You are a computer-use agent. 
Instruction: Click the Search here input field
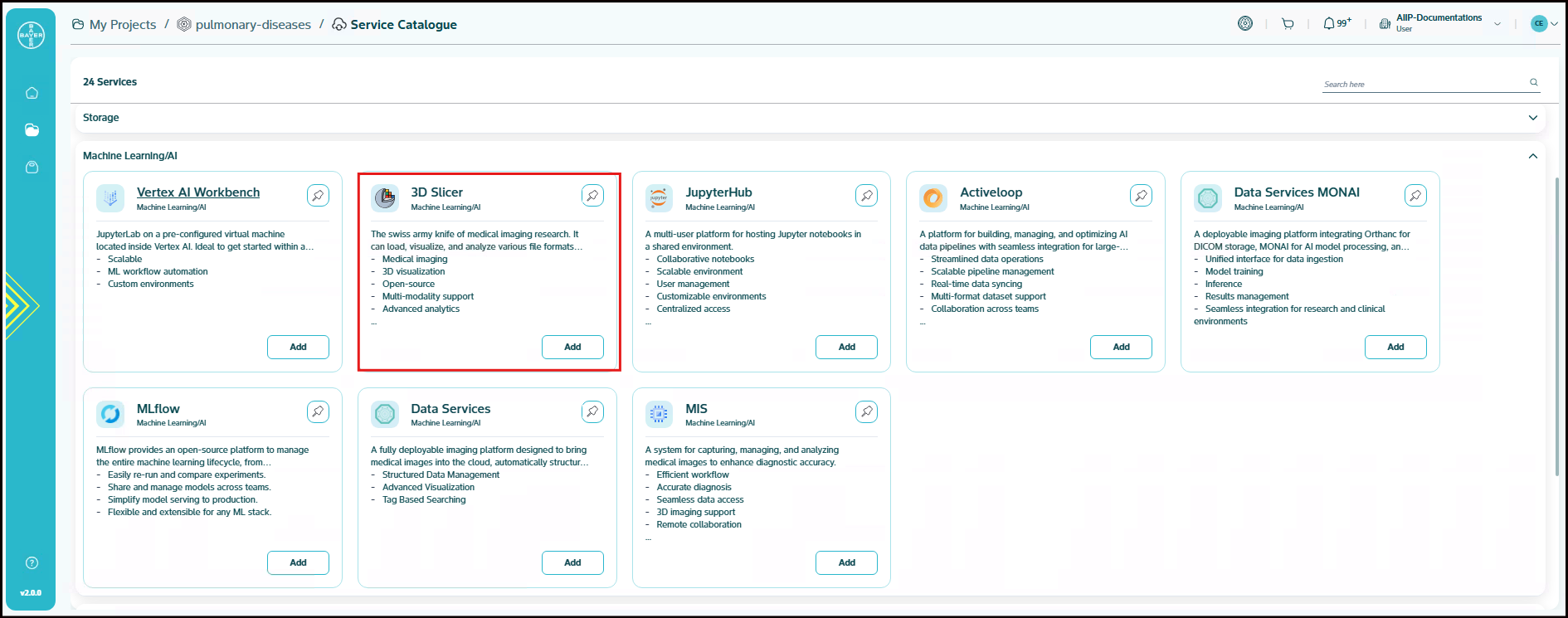point(1423,84)
